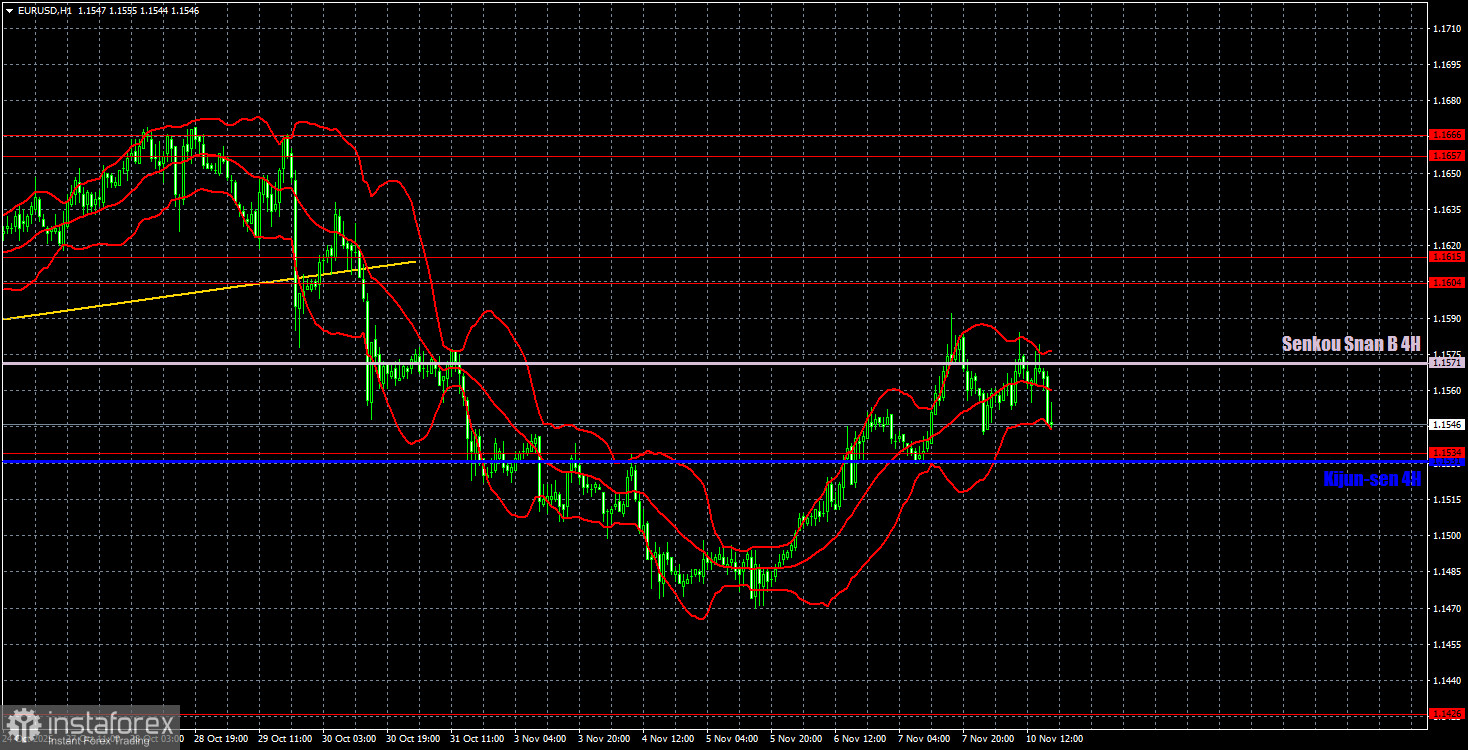Click the EURUSD,H1 chart symbol title
This screenshot has width=1468, height=750.
[x=44, y=10]
